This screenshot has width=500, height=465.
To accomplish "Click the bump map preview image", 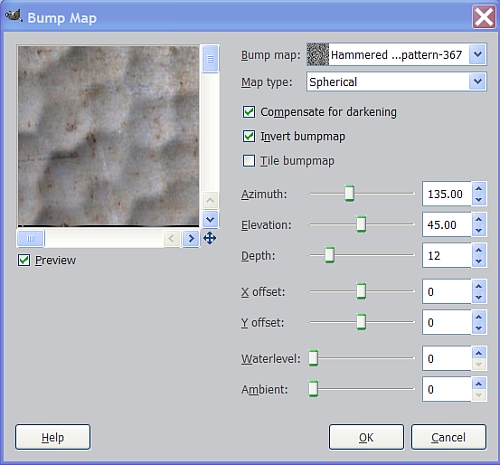I will (108, 136).
